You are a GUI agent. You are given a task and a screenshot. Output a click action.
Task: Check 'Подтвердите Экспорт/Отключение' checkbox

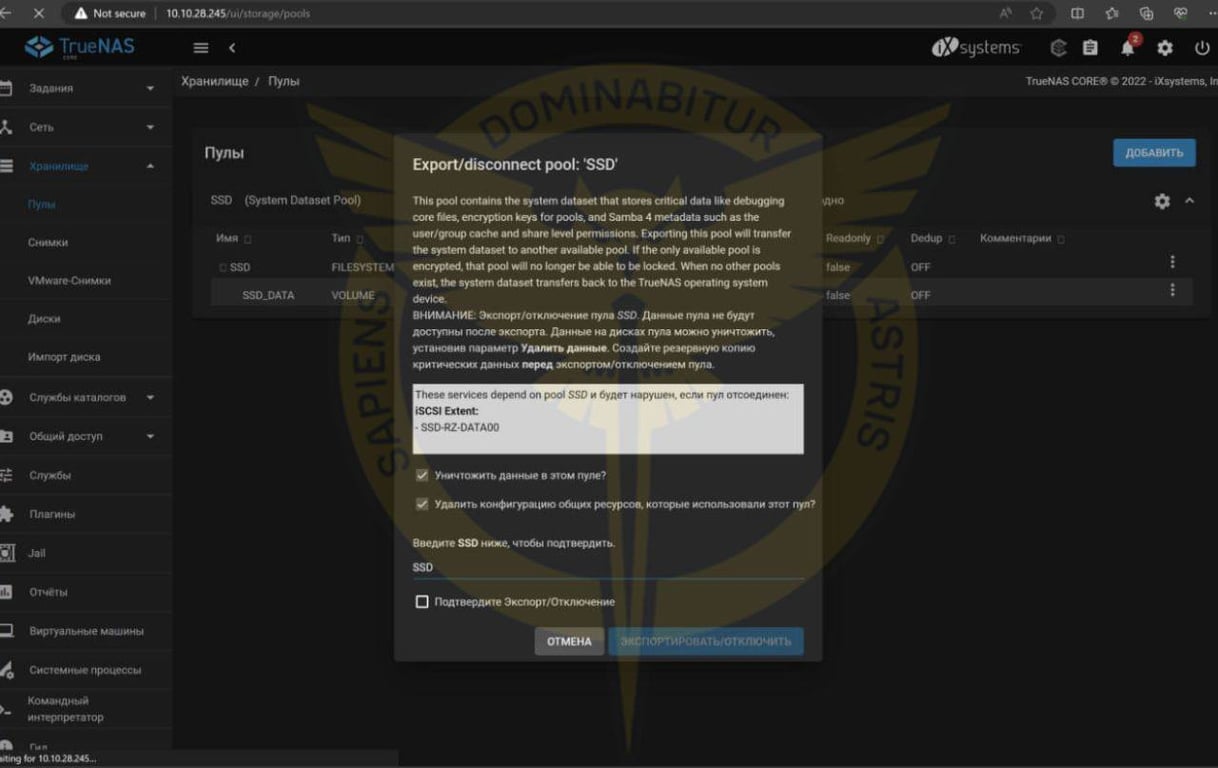pos(422,602)
